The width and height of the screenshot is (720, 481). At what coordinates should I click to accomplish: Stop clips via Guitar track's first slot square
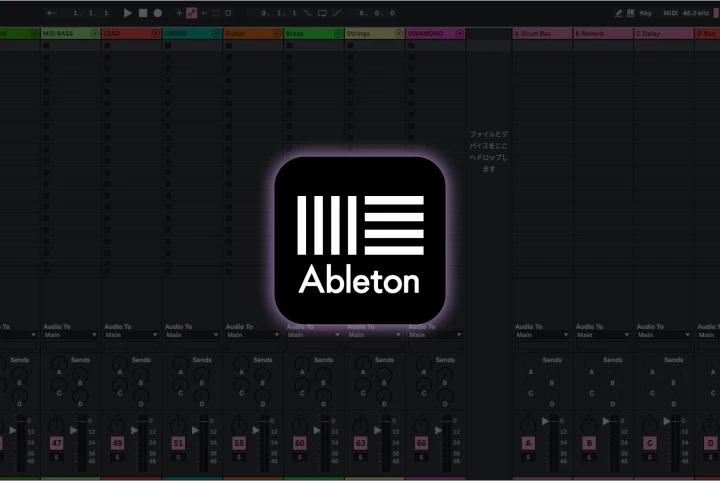tap(229, 46)
